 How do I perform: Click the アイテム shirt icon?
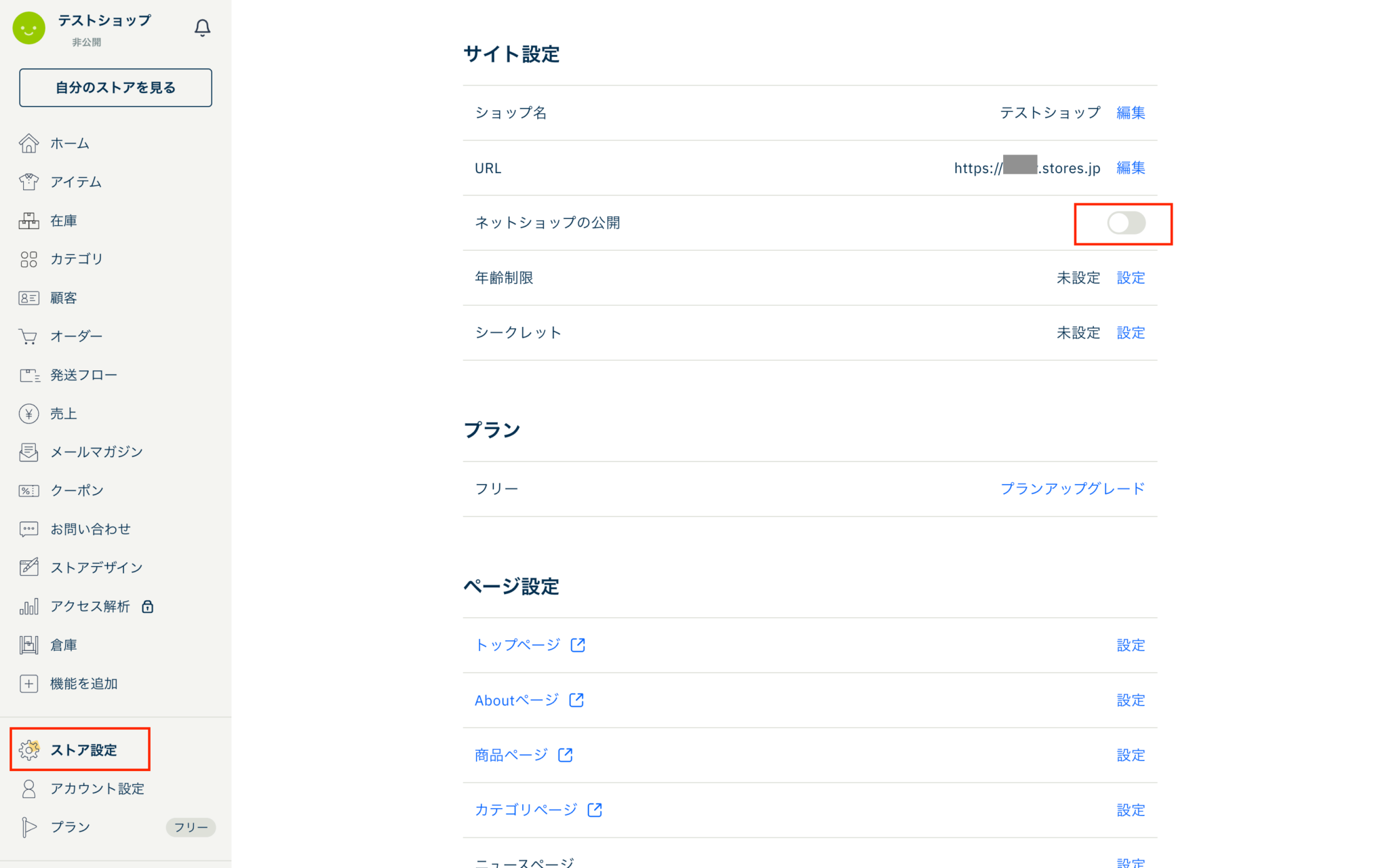(x=28, y=182)
